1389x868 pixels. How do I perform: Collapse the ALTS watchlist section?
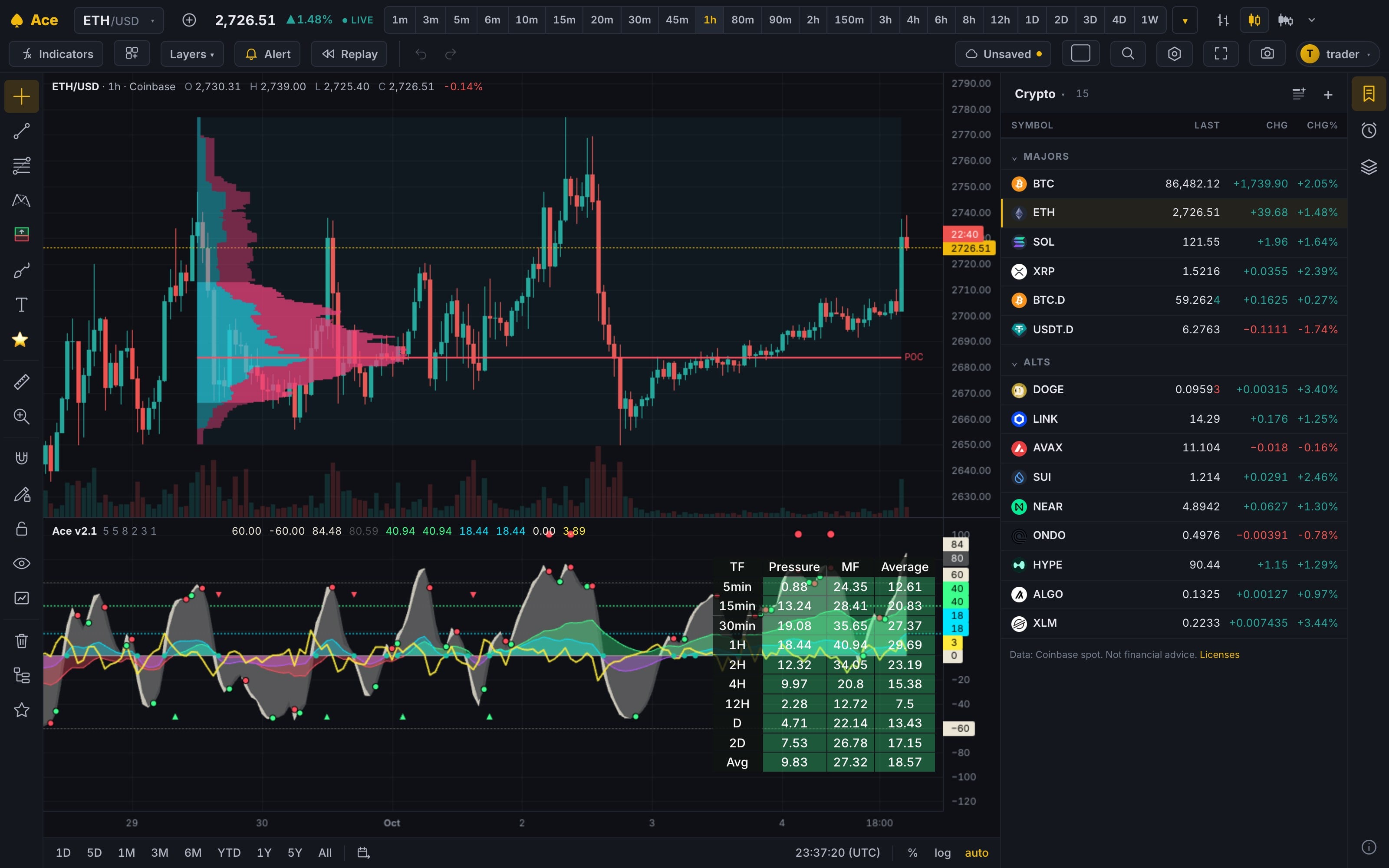click(x=1031, y=362)
